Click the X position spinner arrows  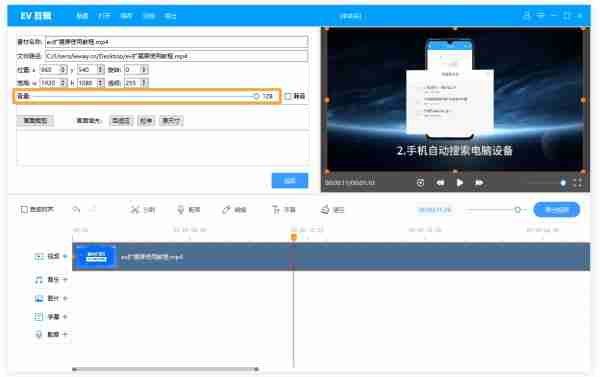coord(63,70)
